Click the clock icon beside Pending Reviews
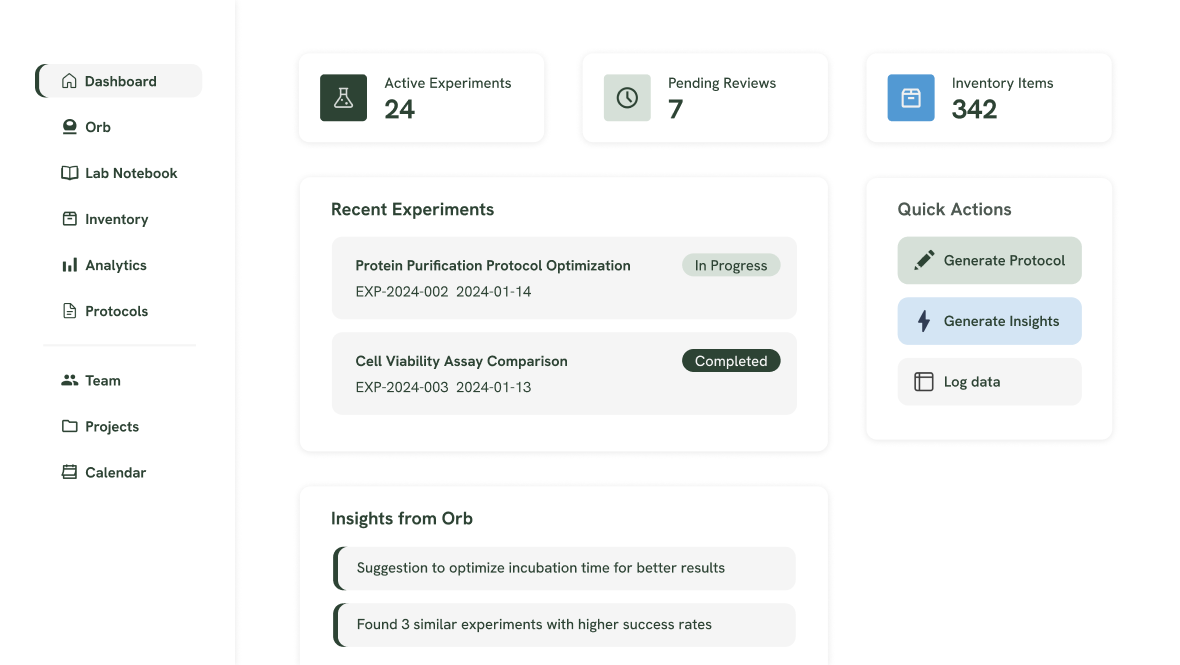The height and width of the screenshot is (665, 1180). 627,97
